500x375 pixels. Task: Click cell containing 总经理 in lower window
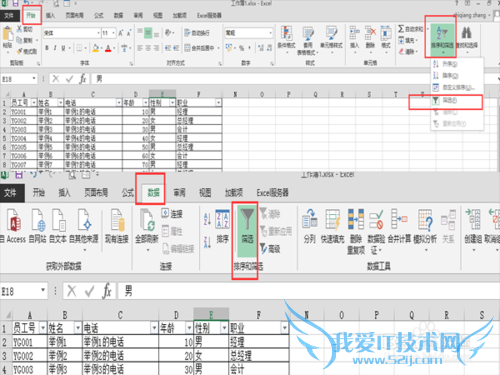click(259, 356)
